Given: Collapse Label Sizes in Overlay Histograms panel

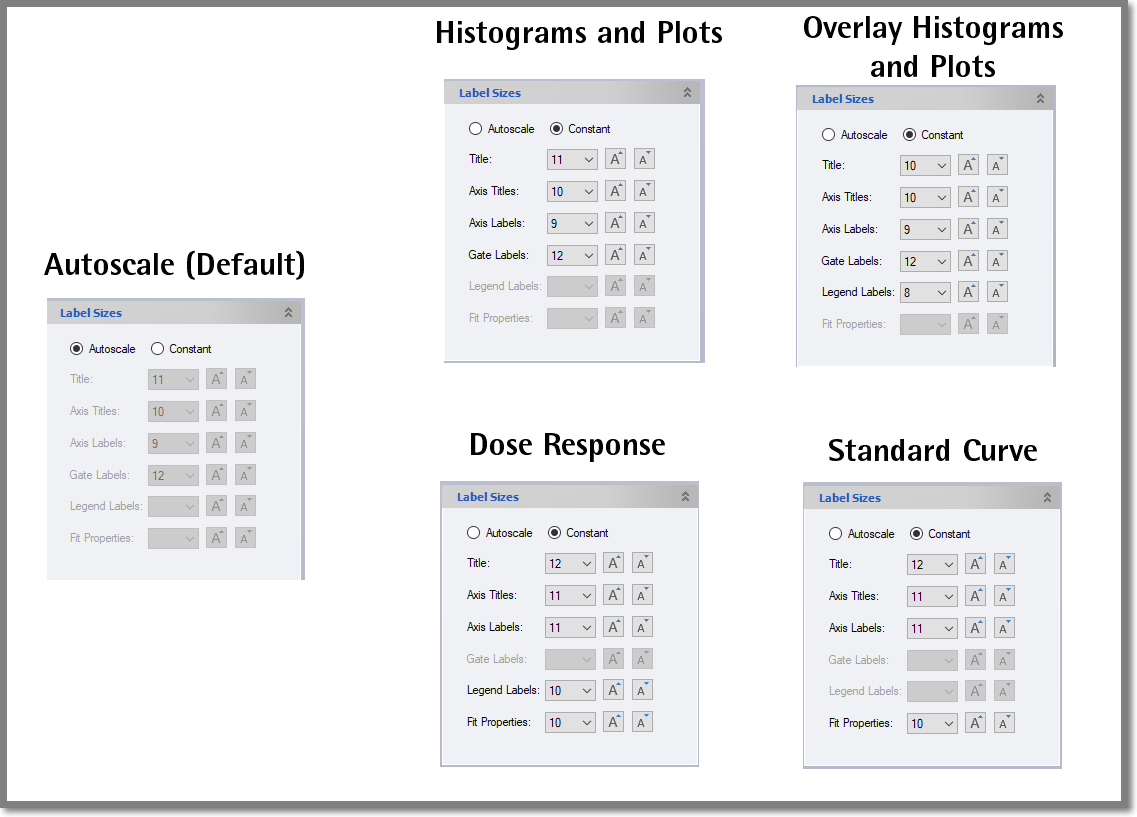Looking at the screenshot, I should (1040, 99).
